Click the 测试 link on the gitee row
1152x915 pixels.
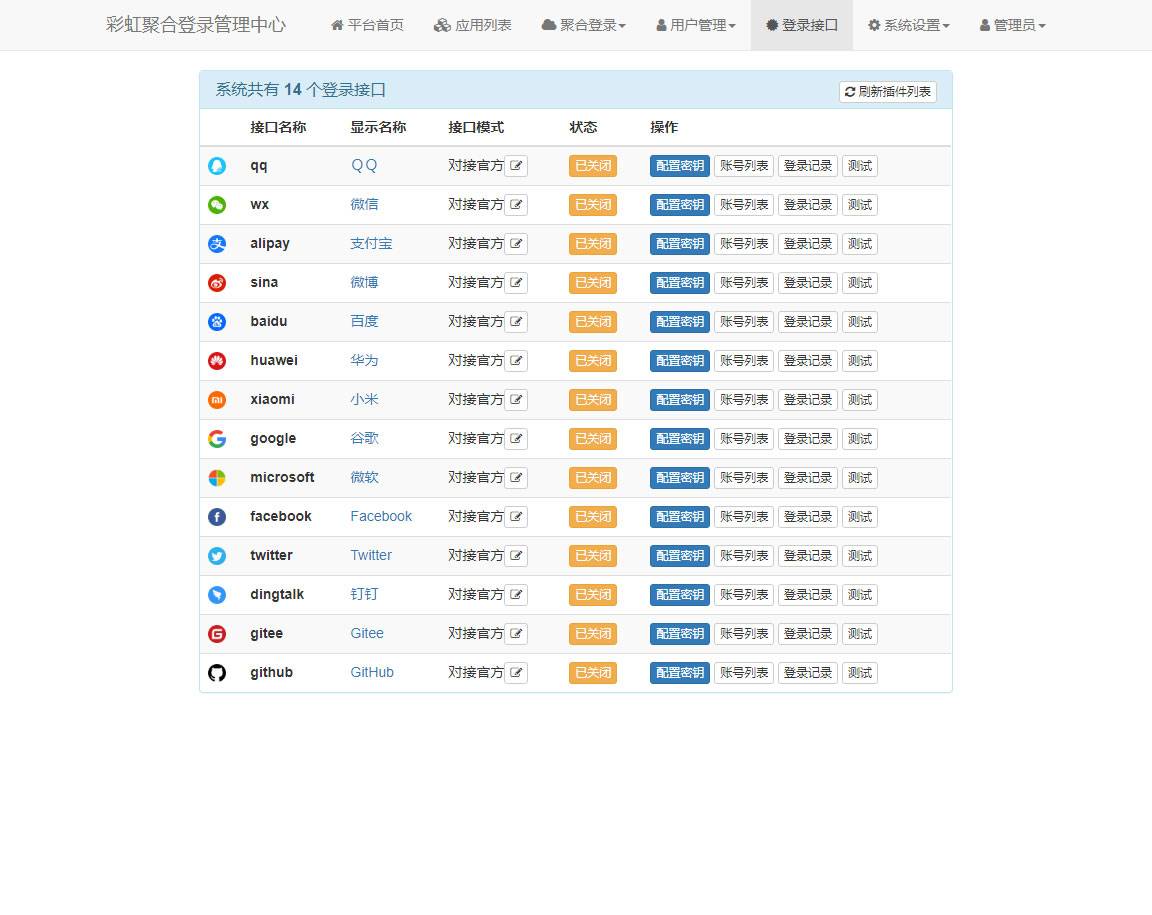pyautogui.click(x=860, y=633)
